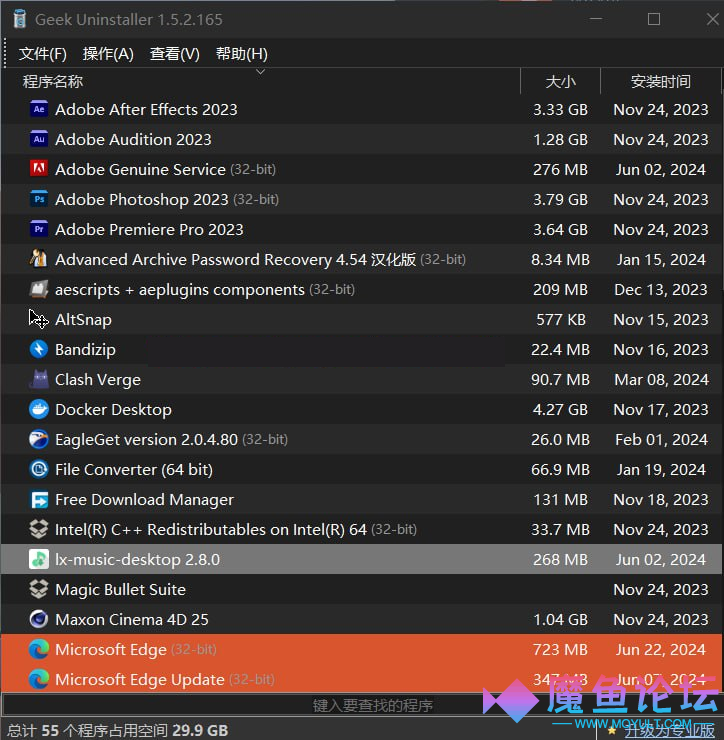The height and width of the screenshot is (740, 724).
Task: Open the 文件(F) menu
Action: [x=42, y=54]
